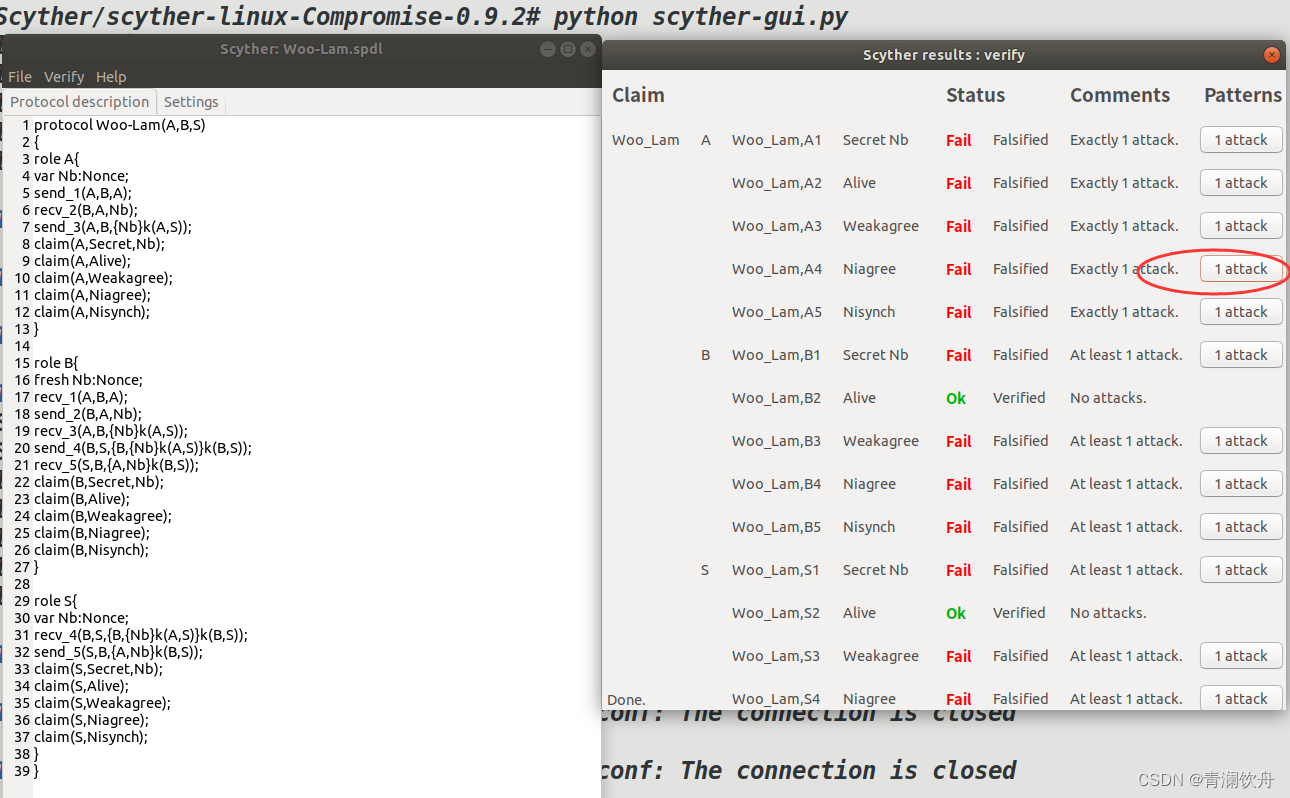
Task: Click 'Falsified' text in the Woo_Lam,A2 row
Action: (x=1021, y=183)
